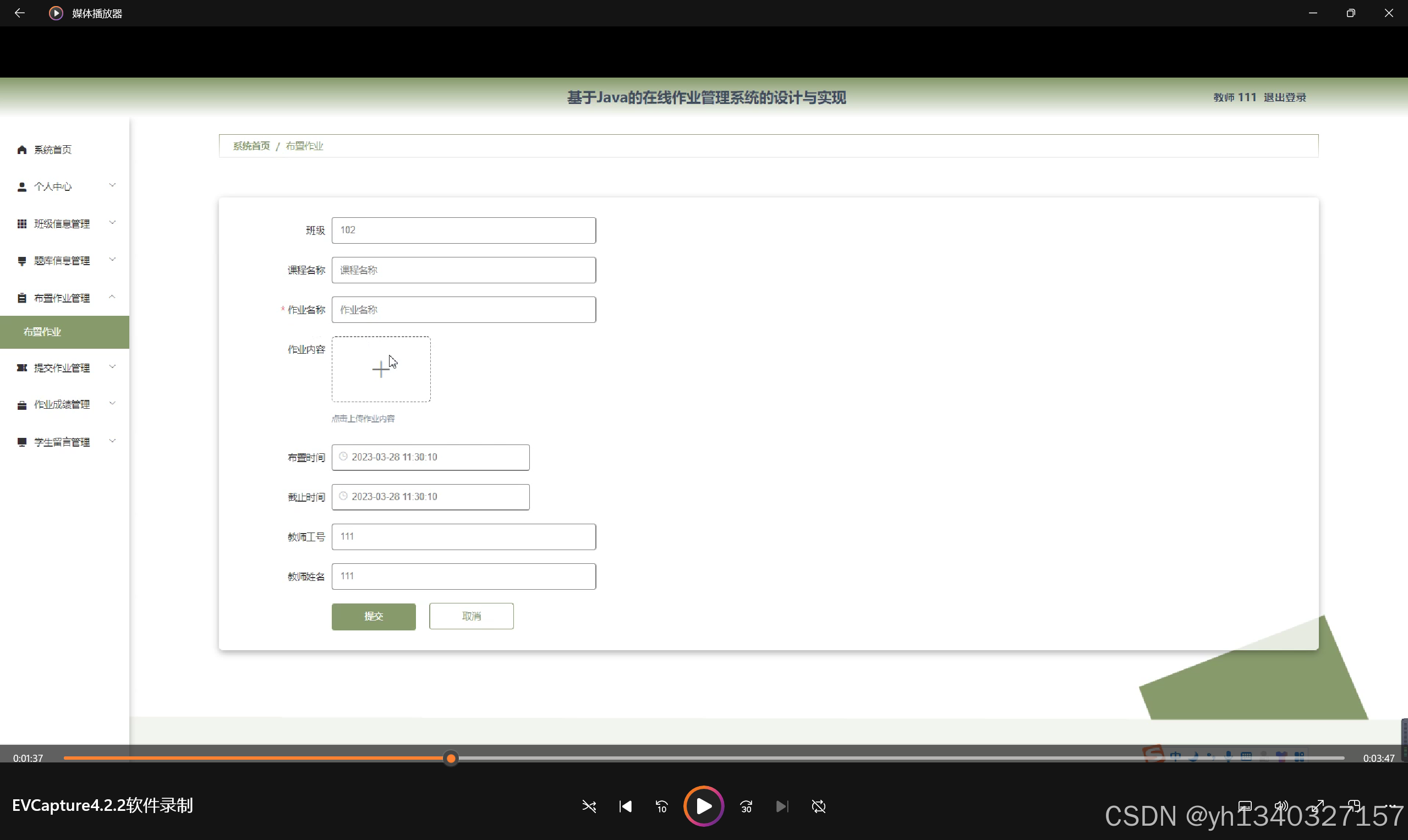This screenshot has width=1408, height=840.
Task: Skip back 10 seconds
Action: pos(661,806)
